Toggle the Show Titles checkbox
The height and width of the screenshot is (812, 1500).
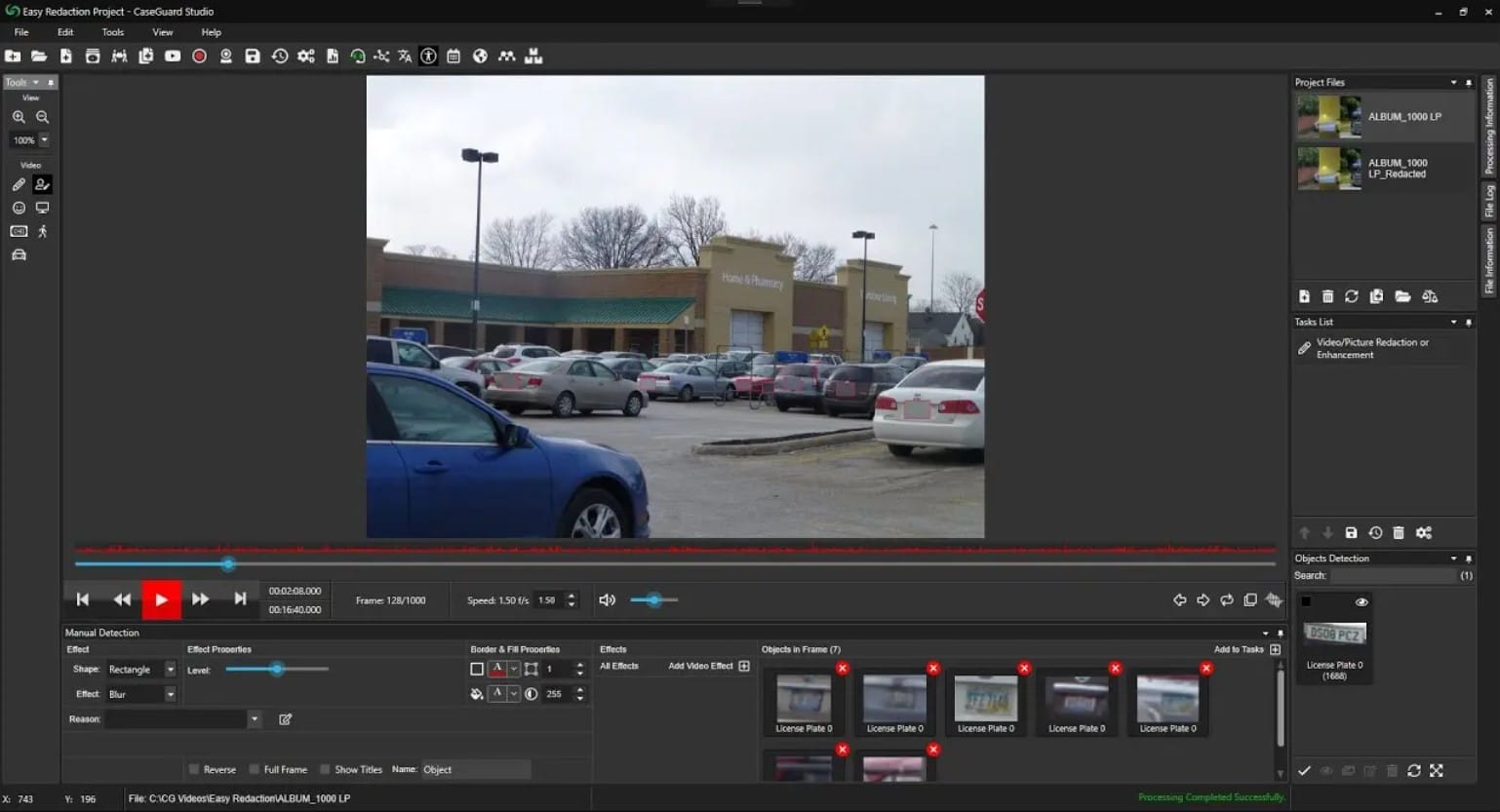click(x=326, y=769)
